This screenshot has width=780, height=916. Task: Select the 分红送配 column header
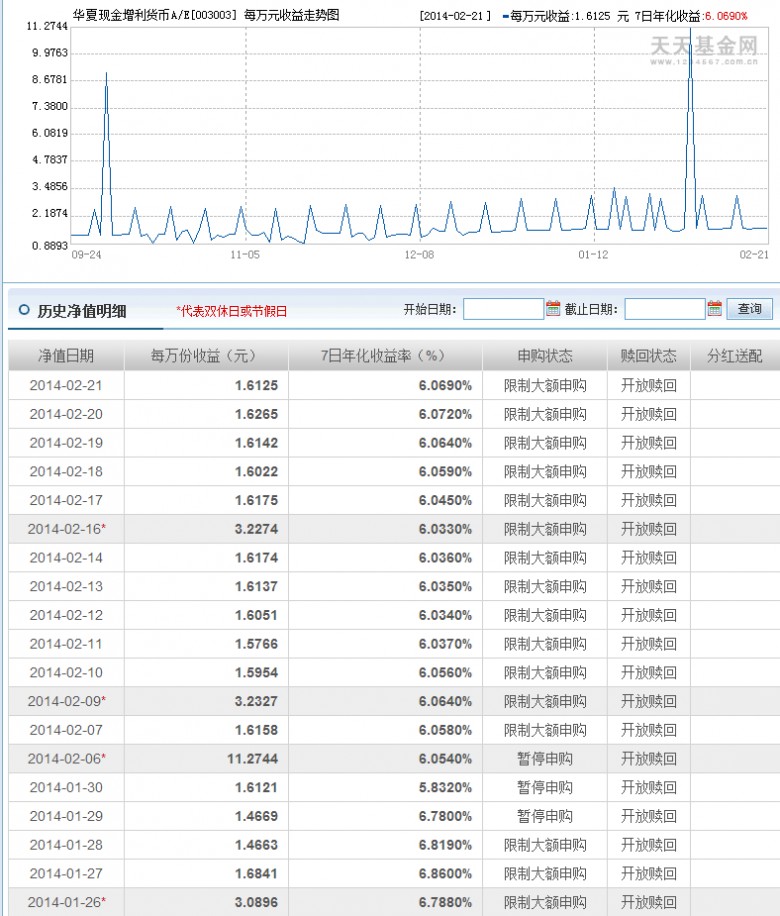pos(735,356)
